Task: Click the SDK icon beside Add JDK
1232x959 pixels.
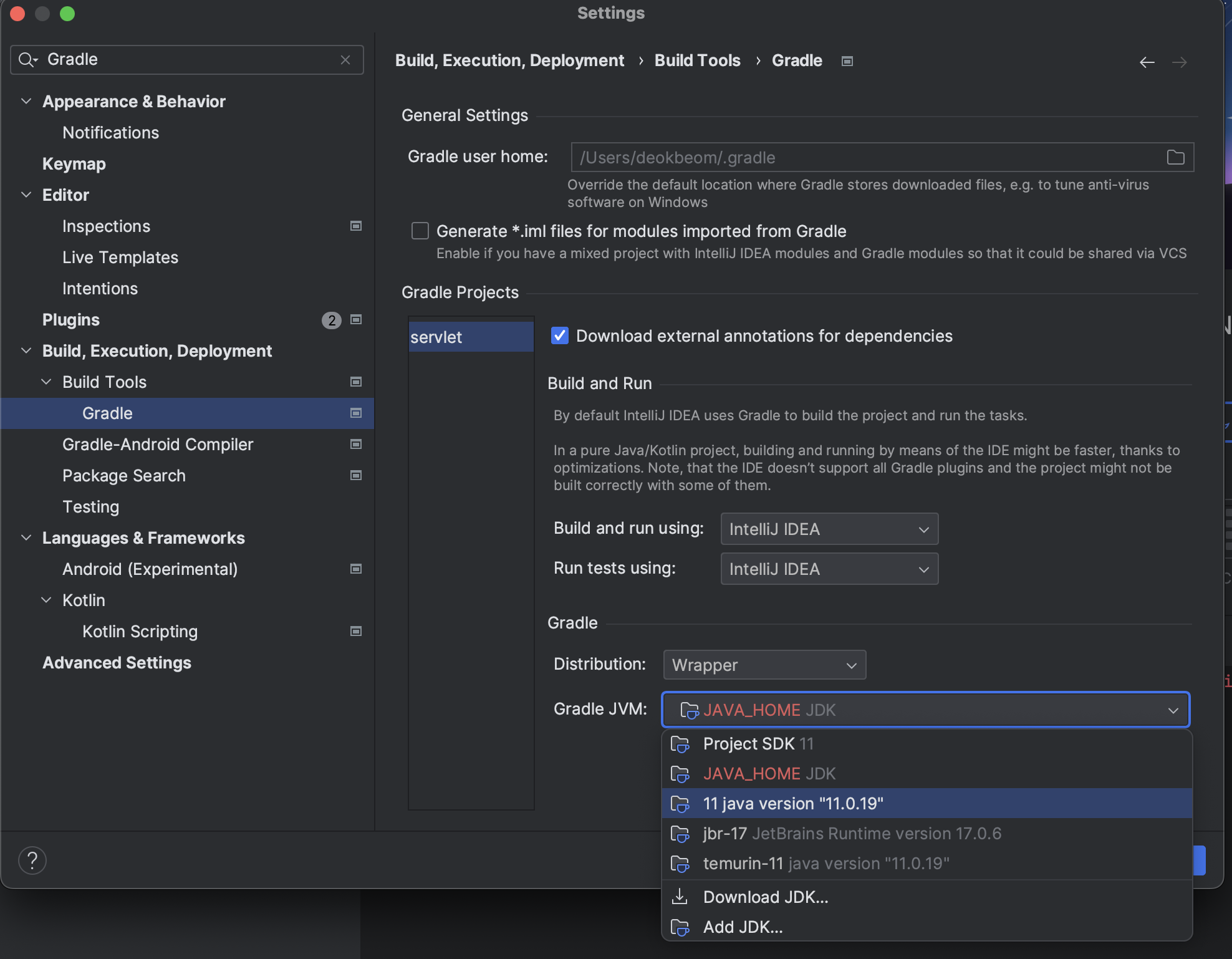Action: coord(680,927)
